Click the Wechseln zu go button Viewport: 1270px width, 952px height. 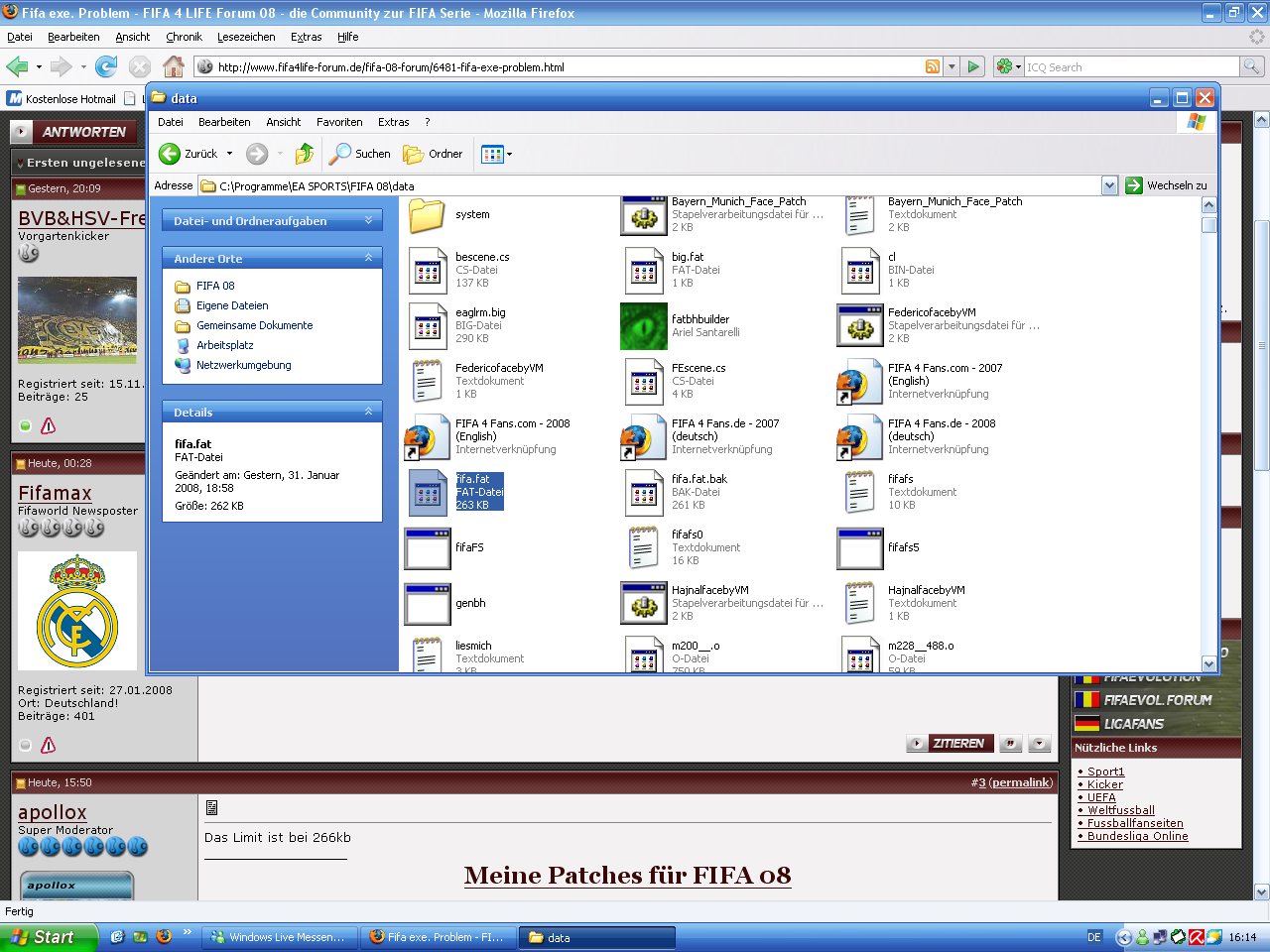pyautogui.click(x=1167, y=185)
